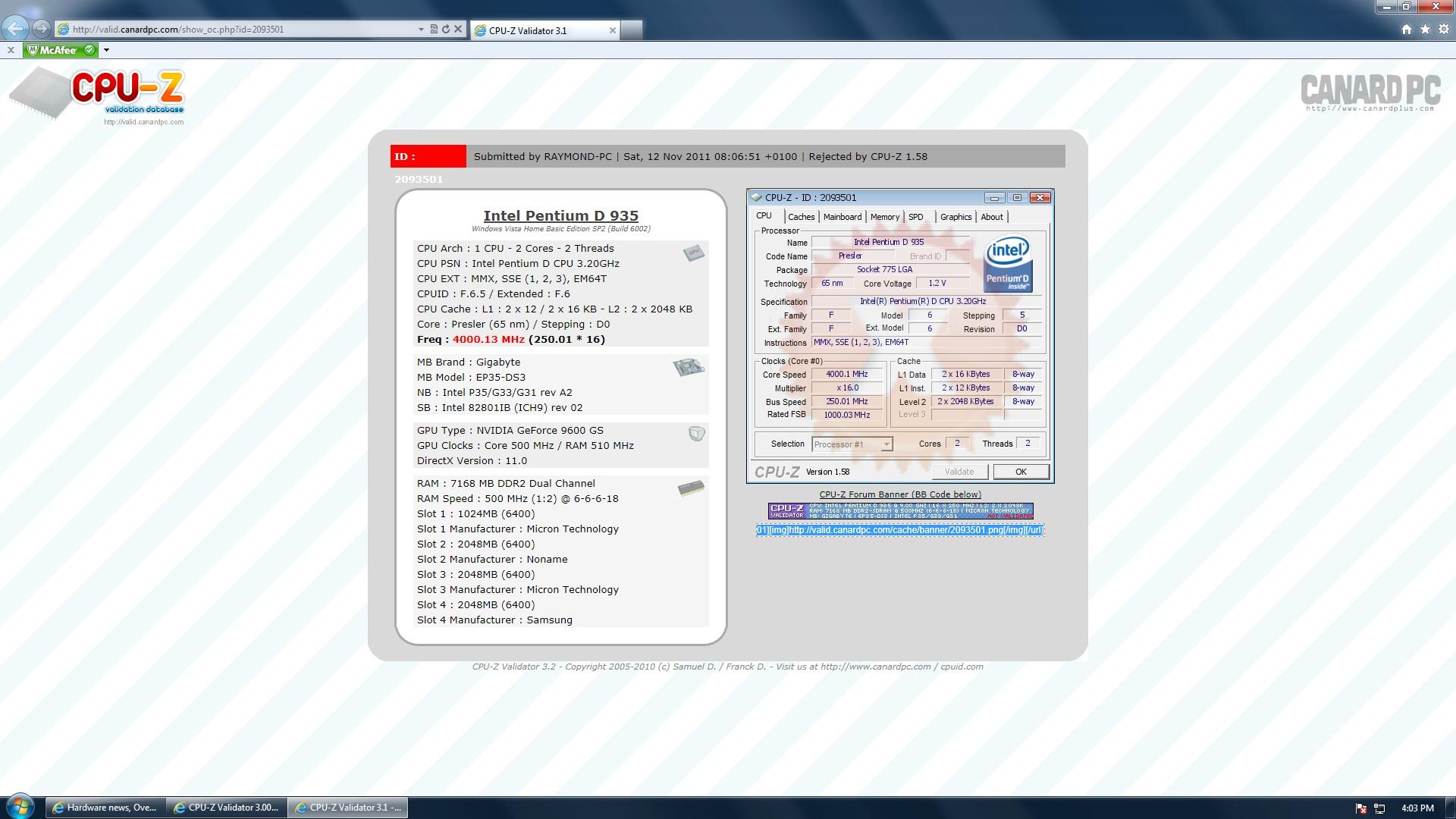Close the CPU-Z Validator 3.1 browser tab
1456x819 pixels.
pyautogui.click(x=613, y=30)
